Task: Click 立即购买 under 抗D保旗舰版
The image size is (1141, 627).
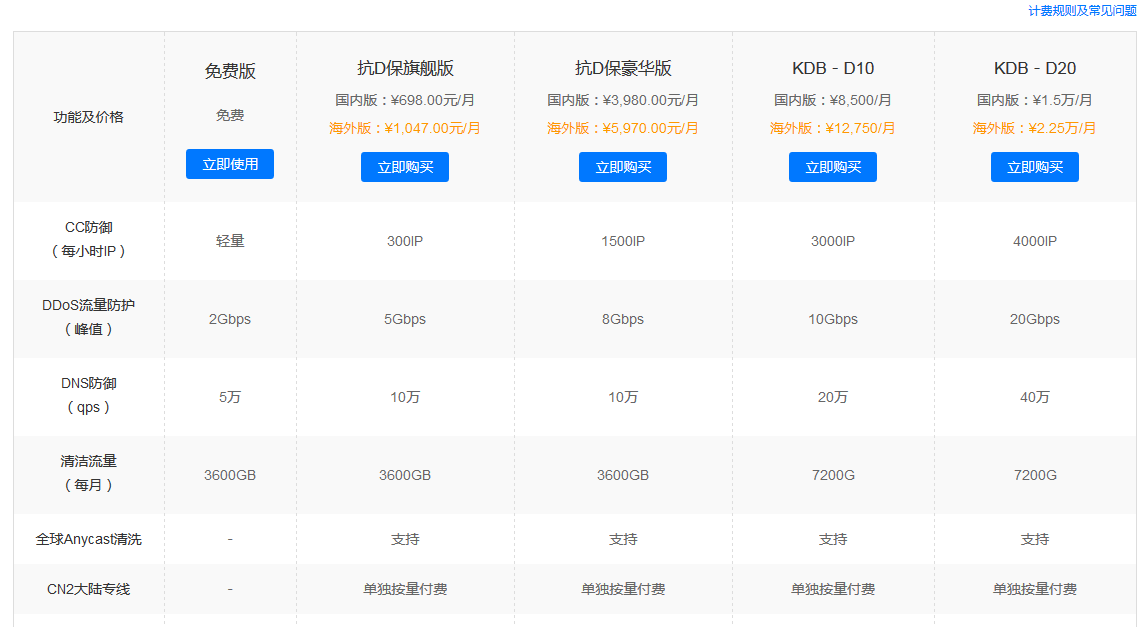Action: [x=405, y=167]
